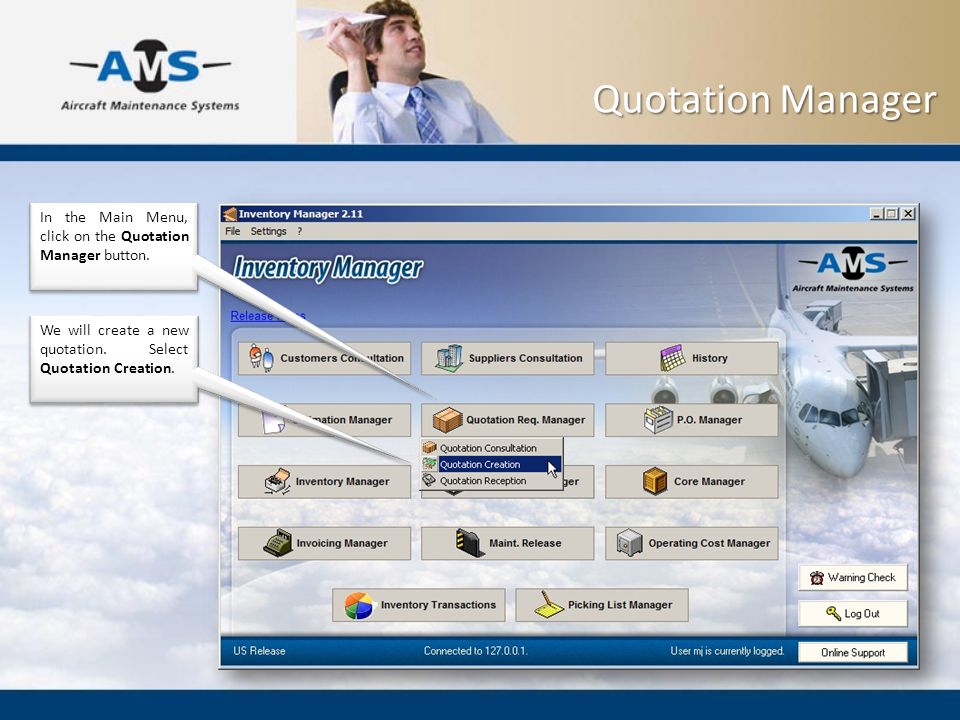Screen dimensions: 960x720
Task: Click the Suppliers Consultation button label
Action: 525,358
